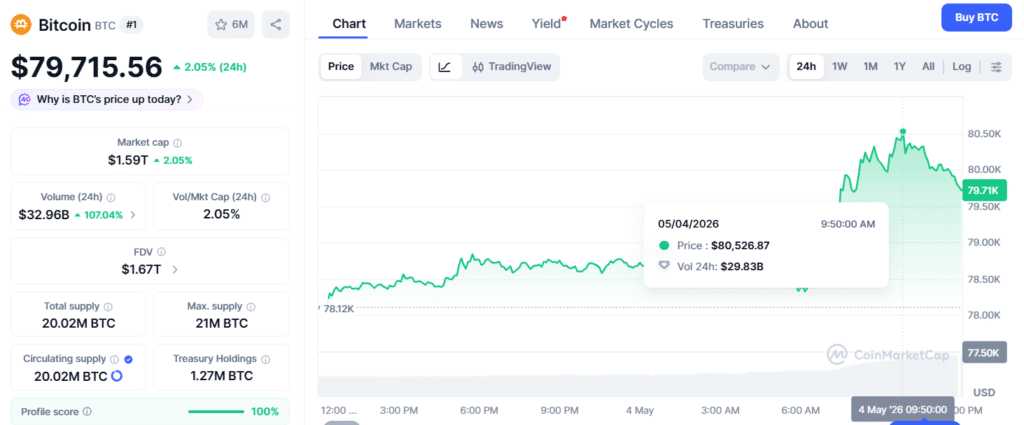The width and height of the screenshot is (1024, 425).
Task: Open the Chart tab
Action: pos(349,24)
